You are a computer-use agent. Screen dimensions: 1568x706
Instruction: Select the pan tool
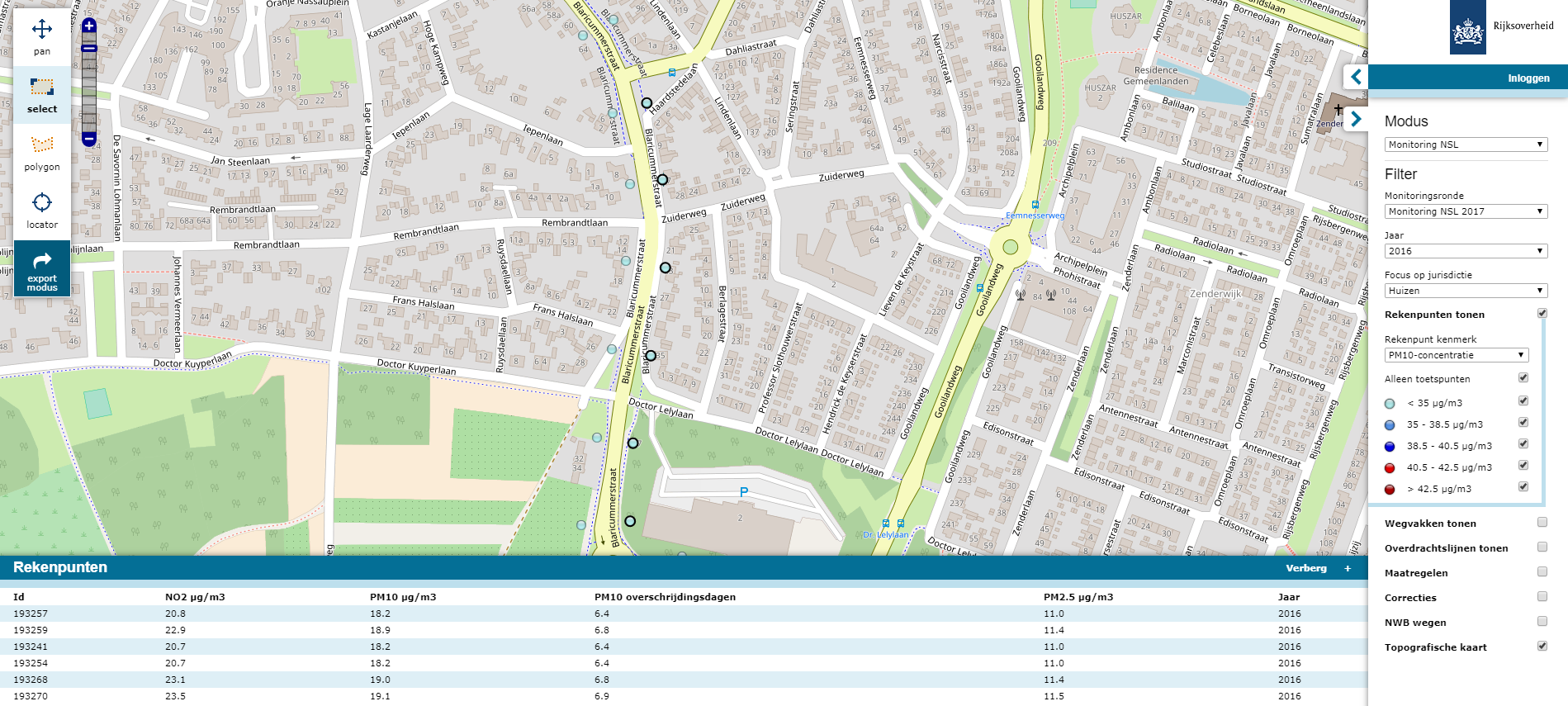[x=42, y=37]
